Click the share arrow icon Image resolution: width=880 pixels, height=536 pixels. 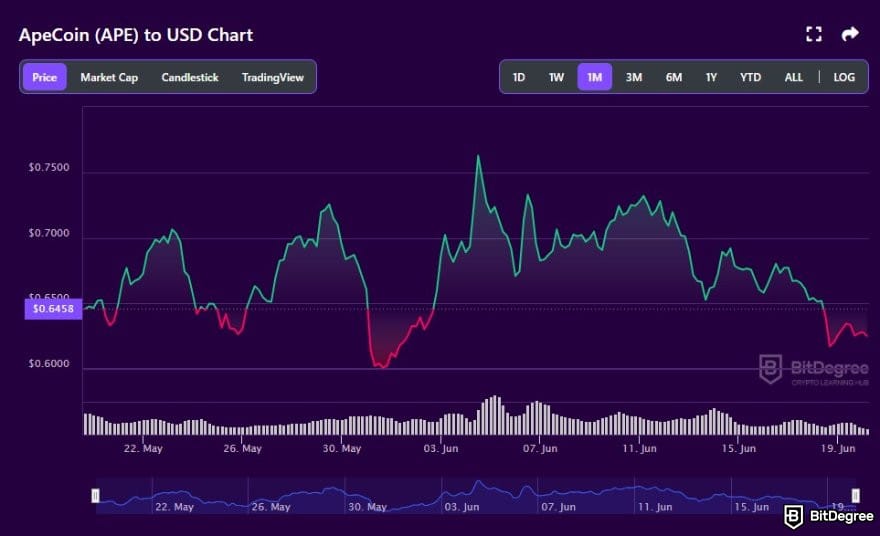850,34
